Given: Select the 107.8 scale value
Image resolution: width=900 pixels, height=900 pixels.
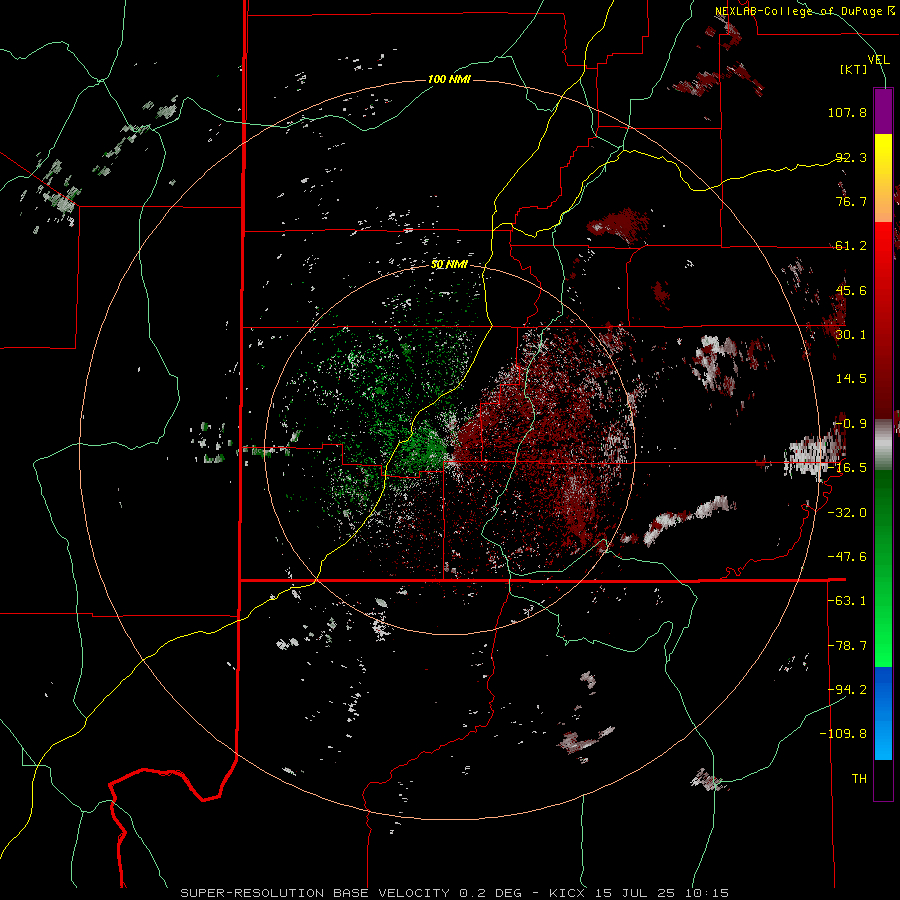Looking at the screenshot, I should (x=847, y=112).
